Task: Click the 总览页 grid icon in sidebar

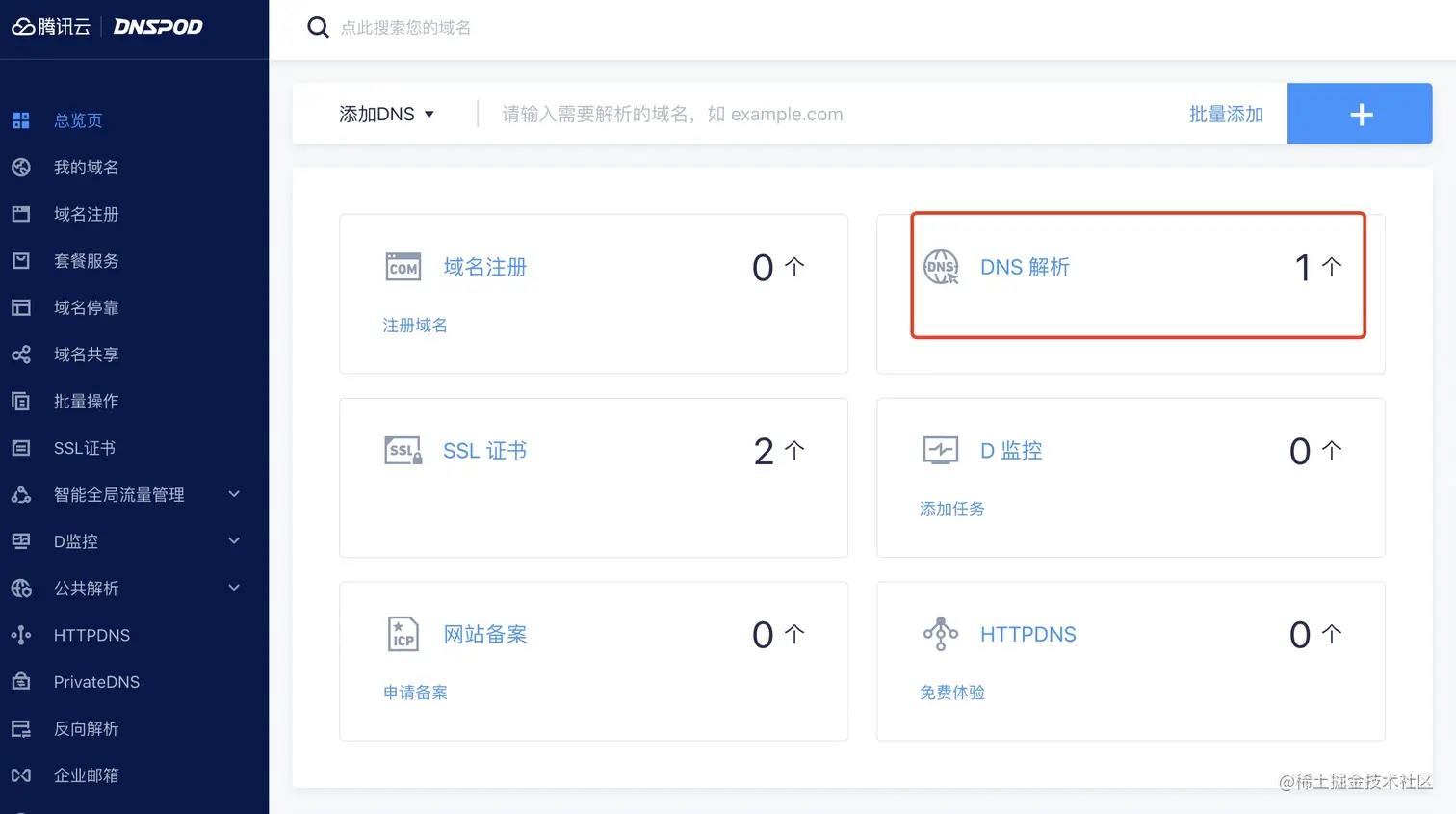Action: coord(21,120)
